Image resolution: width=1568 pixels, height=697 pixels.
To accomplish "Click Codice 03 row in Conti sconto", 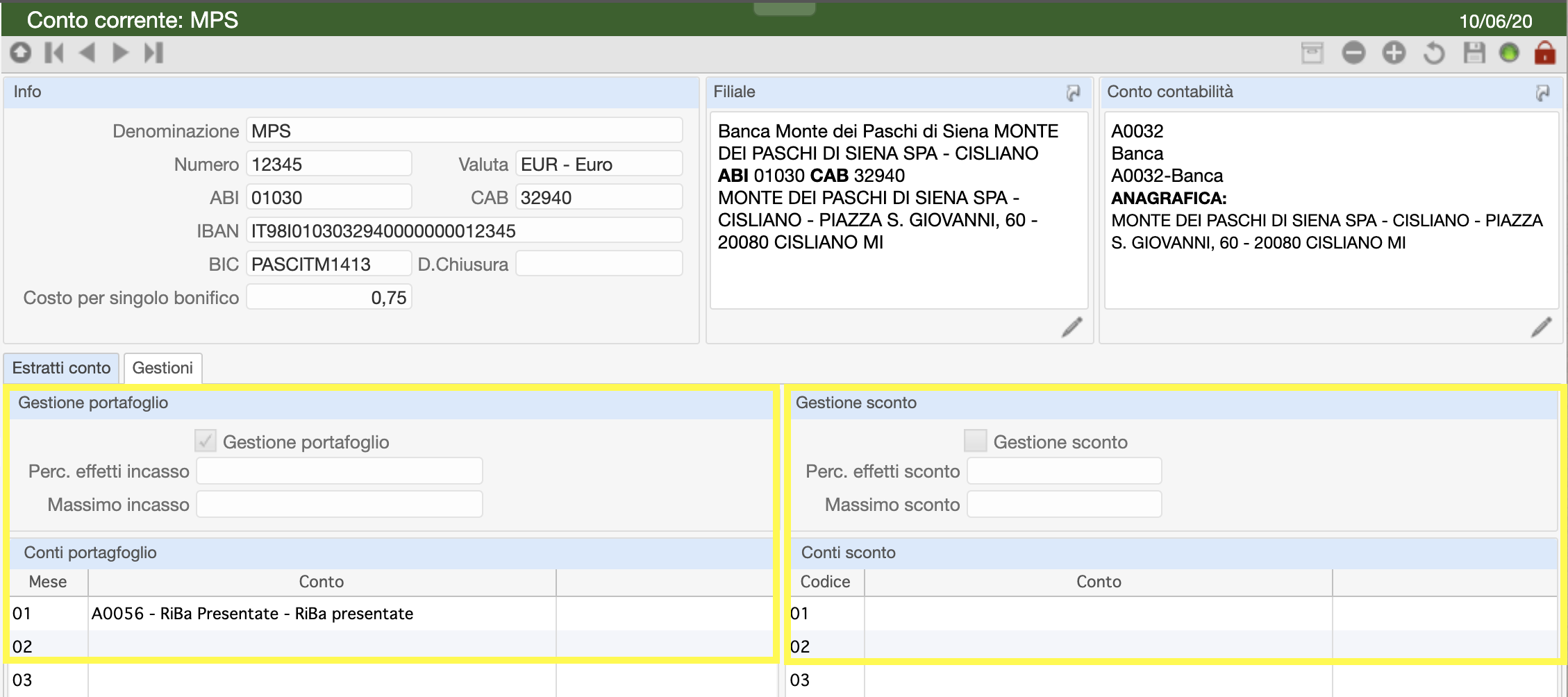I will (1174, 680).
